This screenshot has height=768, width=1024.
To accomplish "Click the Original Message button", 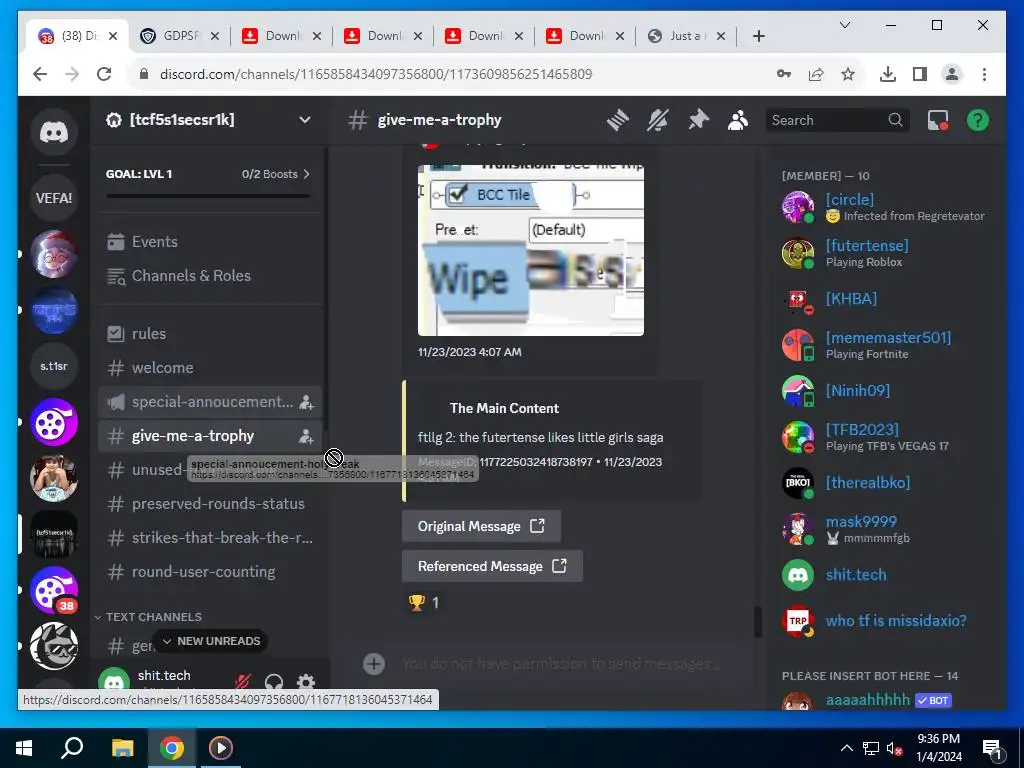I will [481, 526].
